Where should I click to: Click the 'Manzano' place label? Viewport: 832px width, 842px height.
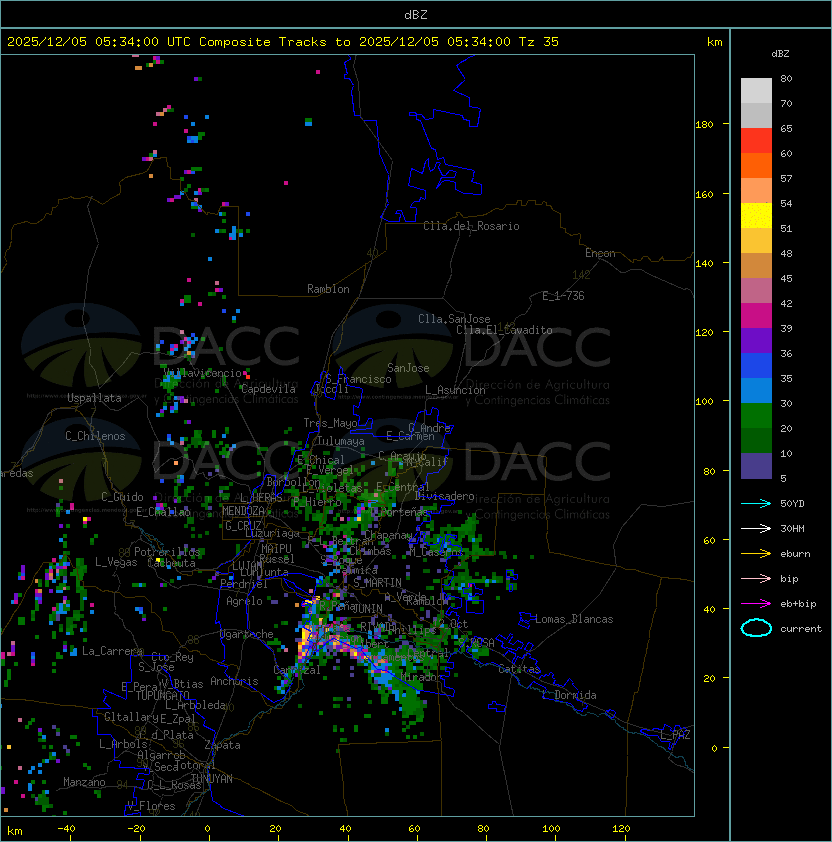point(84,782)
